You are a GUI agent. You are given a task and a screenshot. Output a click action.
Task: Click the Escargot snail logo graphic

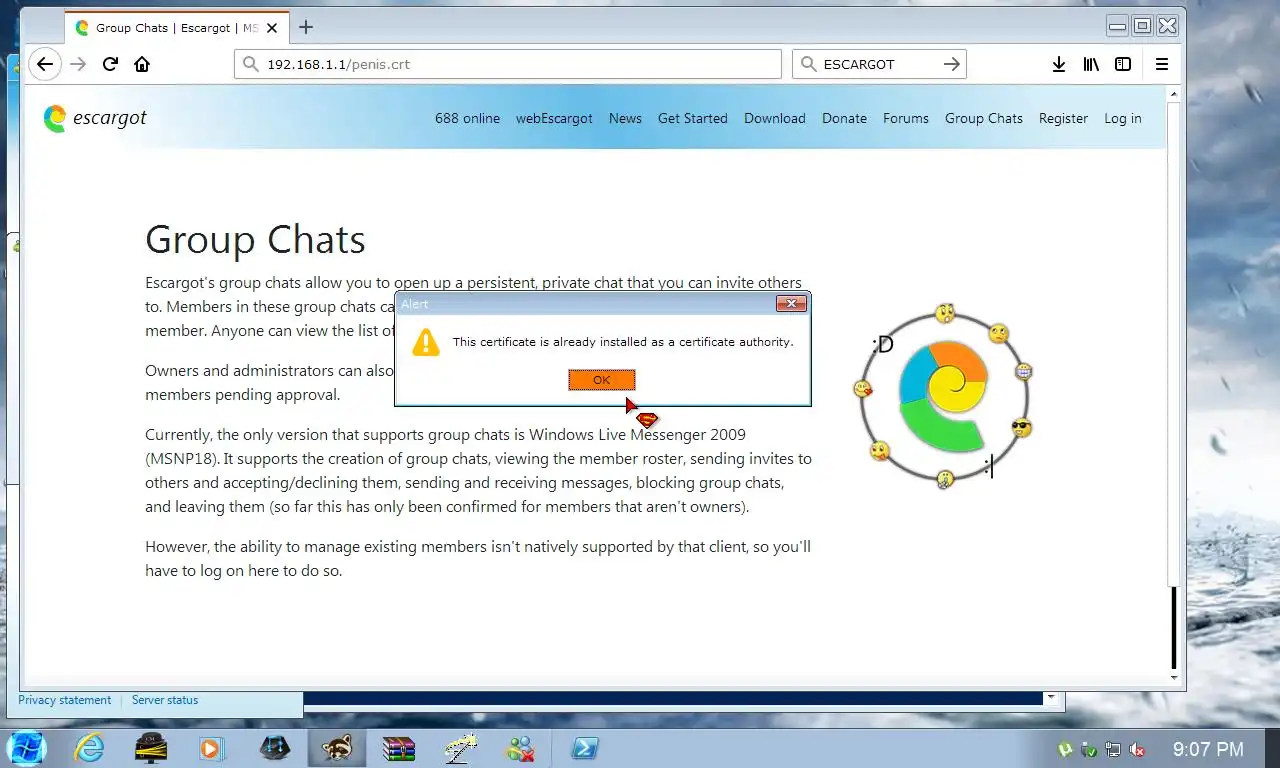point(943,395)
